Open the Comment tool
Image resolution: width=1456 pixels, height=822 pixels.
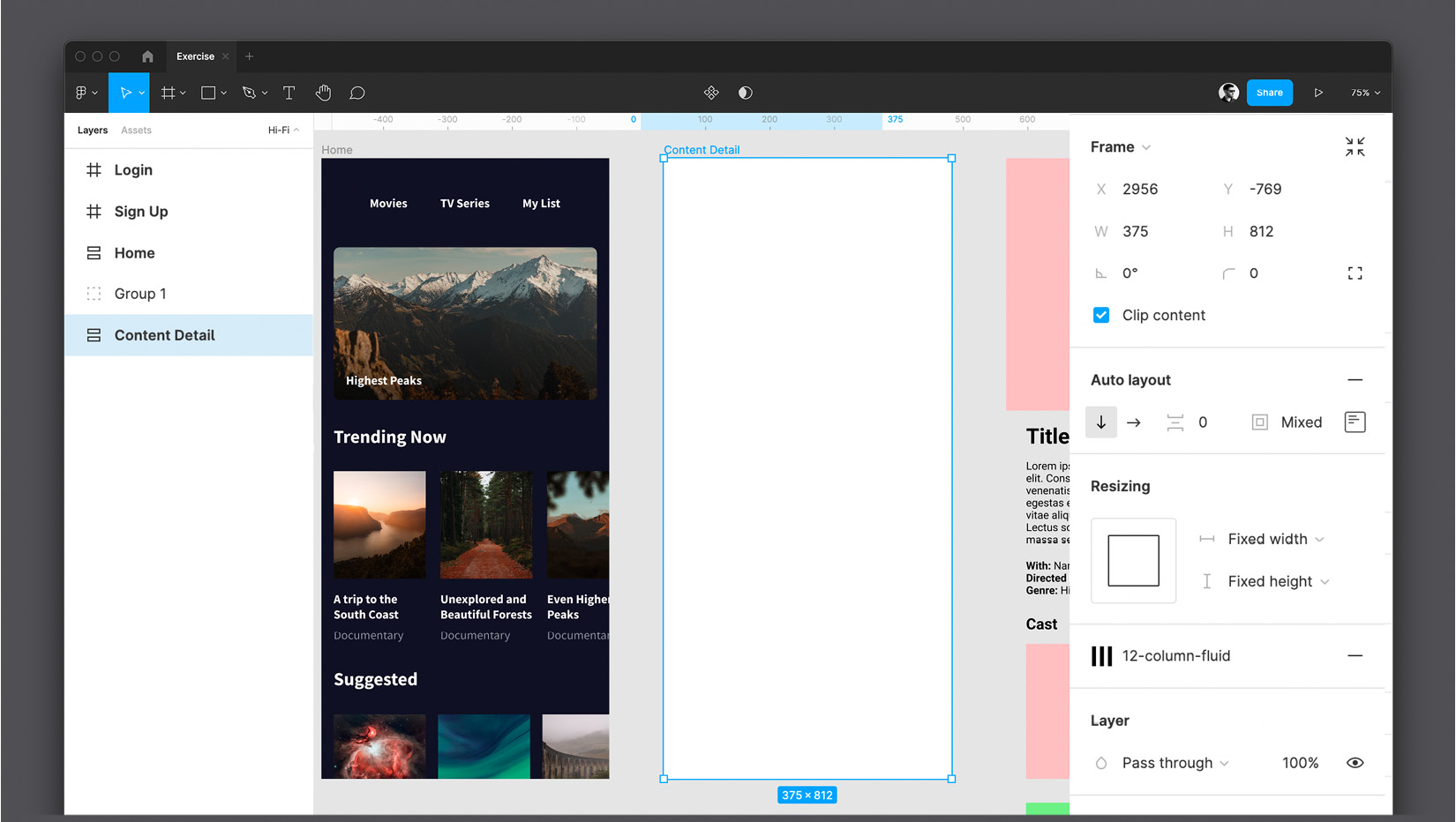tap(357, 92)
